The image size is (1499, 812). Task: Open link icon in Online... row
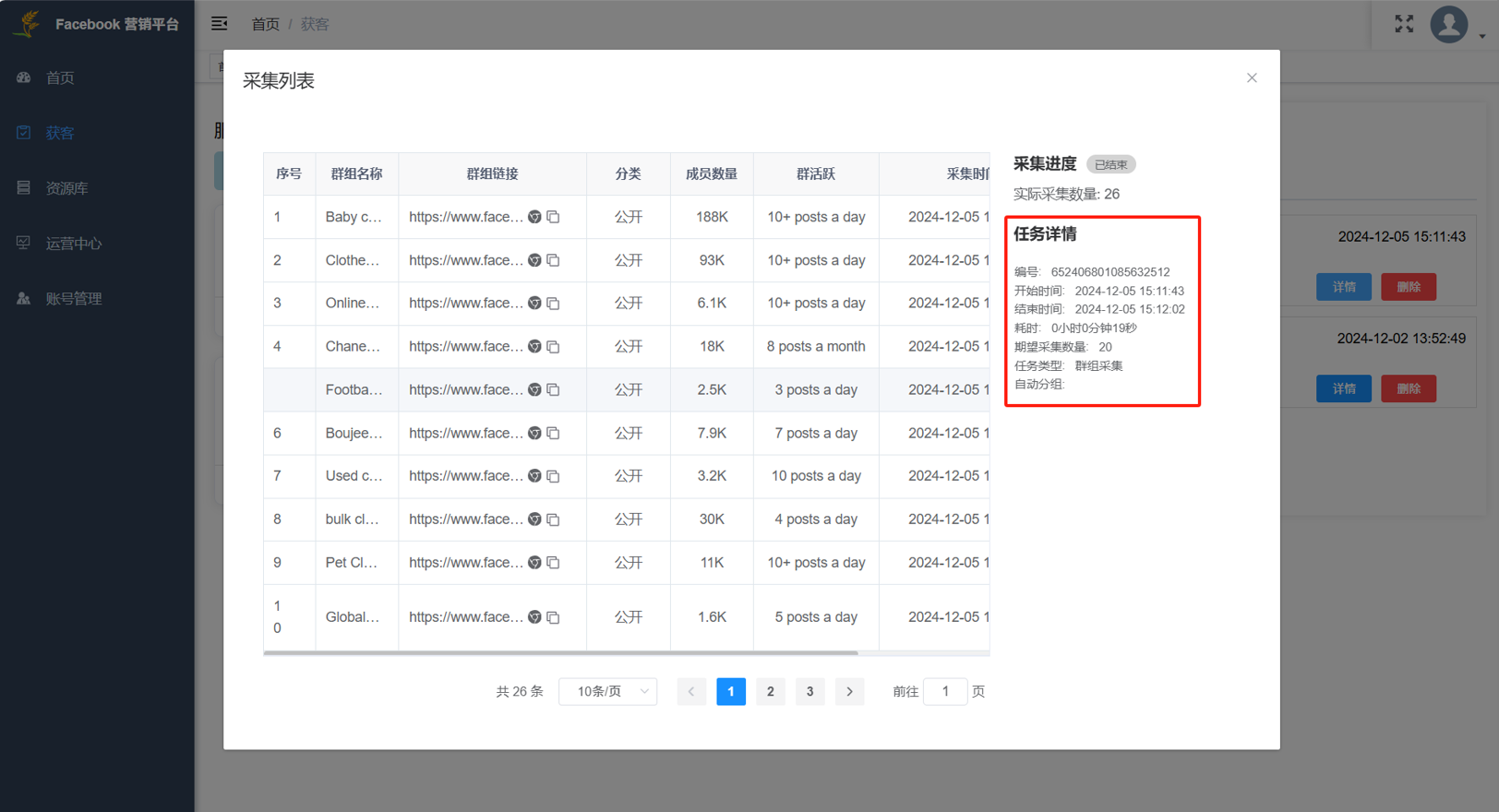534,303
